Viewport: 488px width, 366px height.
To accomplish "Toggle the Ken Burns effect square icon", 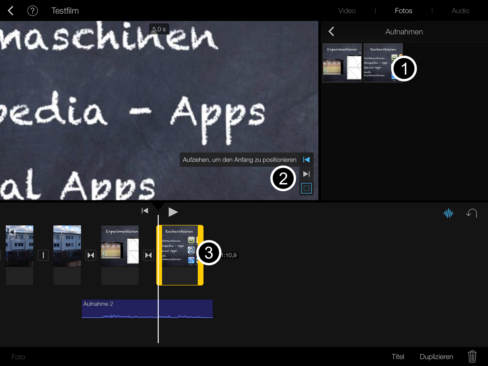I will point(306,188).
